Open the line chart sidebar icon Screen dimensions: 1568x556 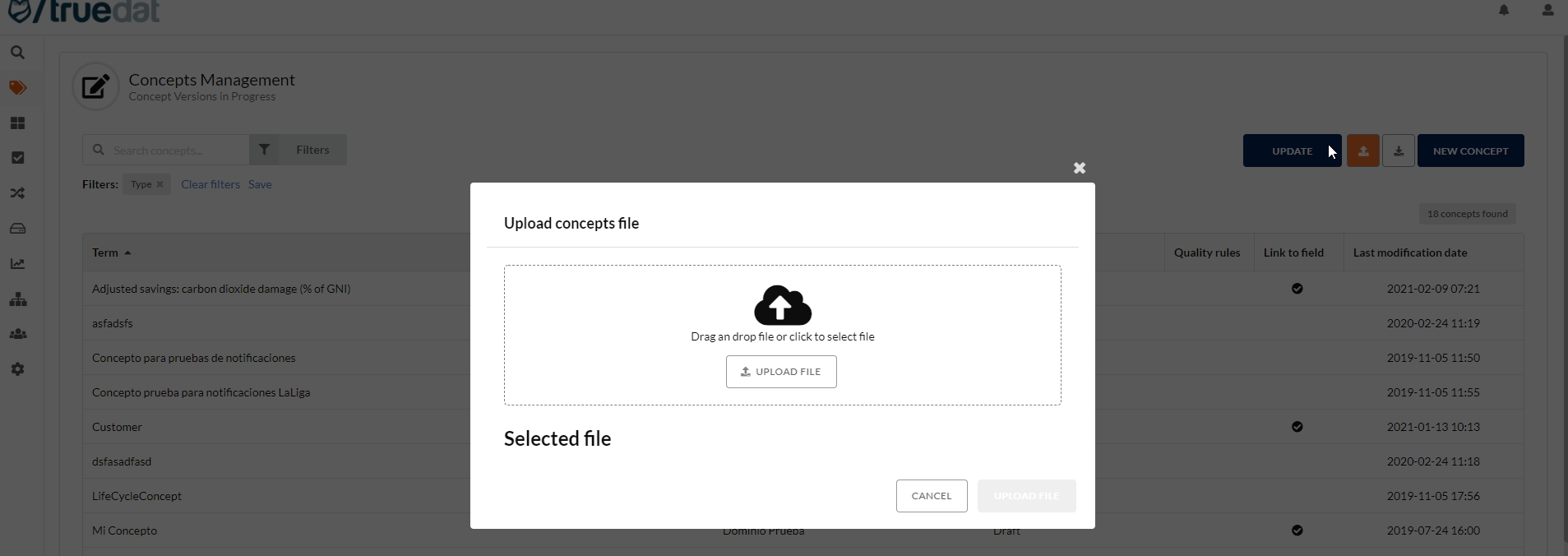coord(17,264)
